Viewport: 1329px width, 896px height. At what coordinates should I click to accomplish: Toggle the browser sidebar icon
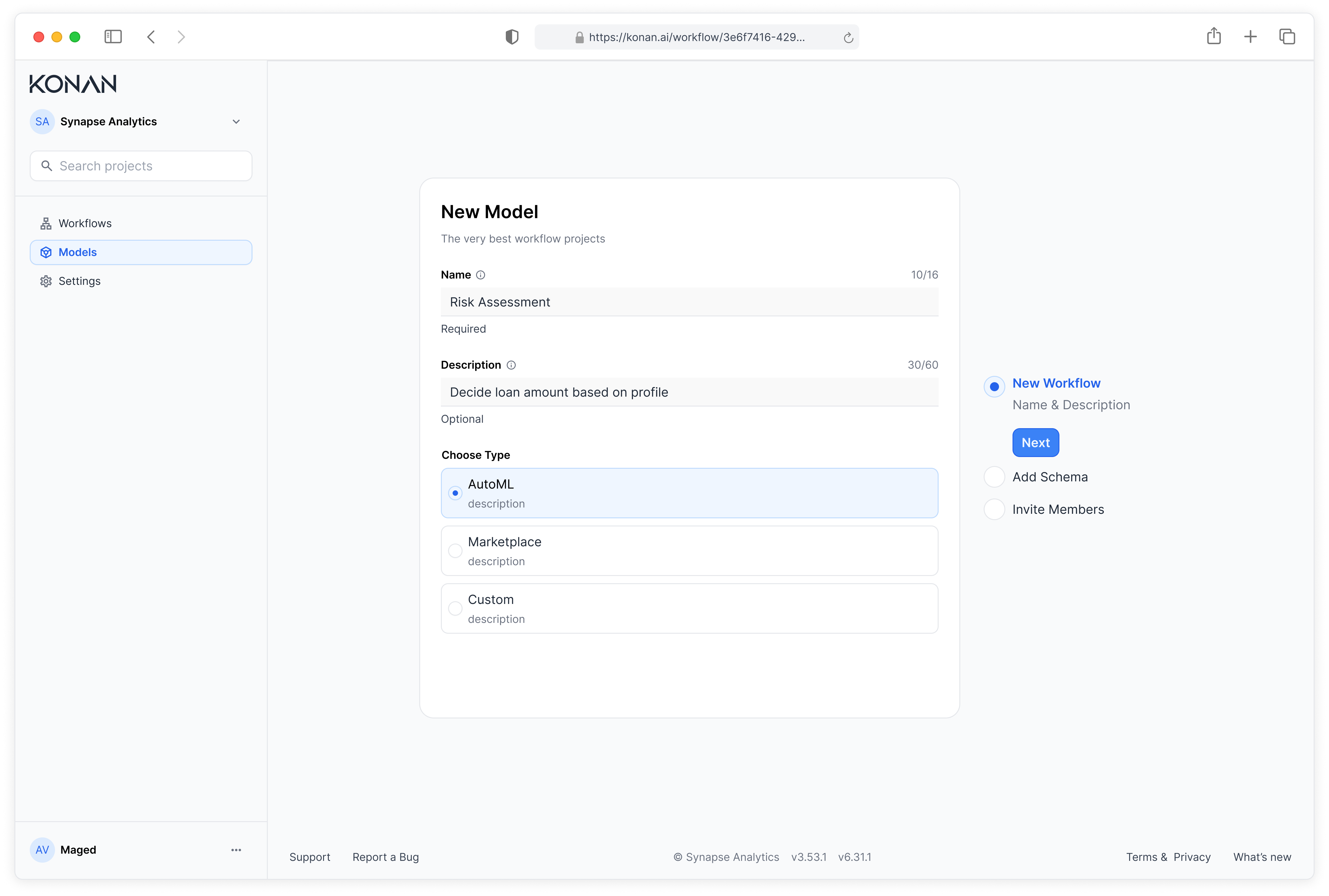(x=113, y=37)
